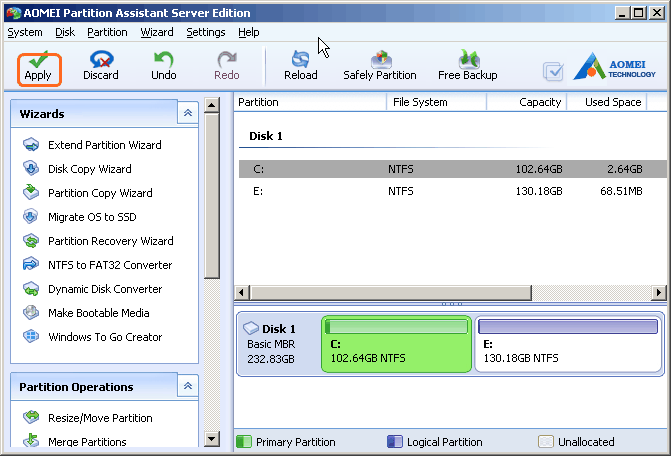Click the Apply toolbar button
Viewport: 671px width, 456px height.
39,67
